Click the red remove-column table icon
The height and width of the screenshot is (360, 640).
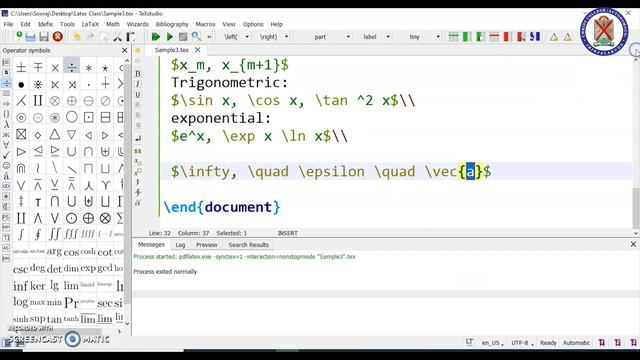507,37
